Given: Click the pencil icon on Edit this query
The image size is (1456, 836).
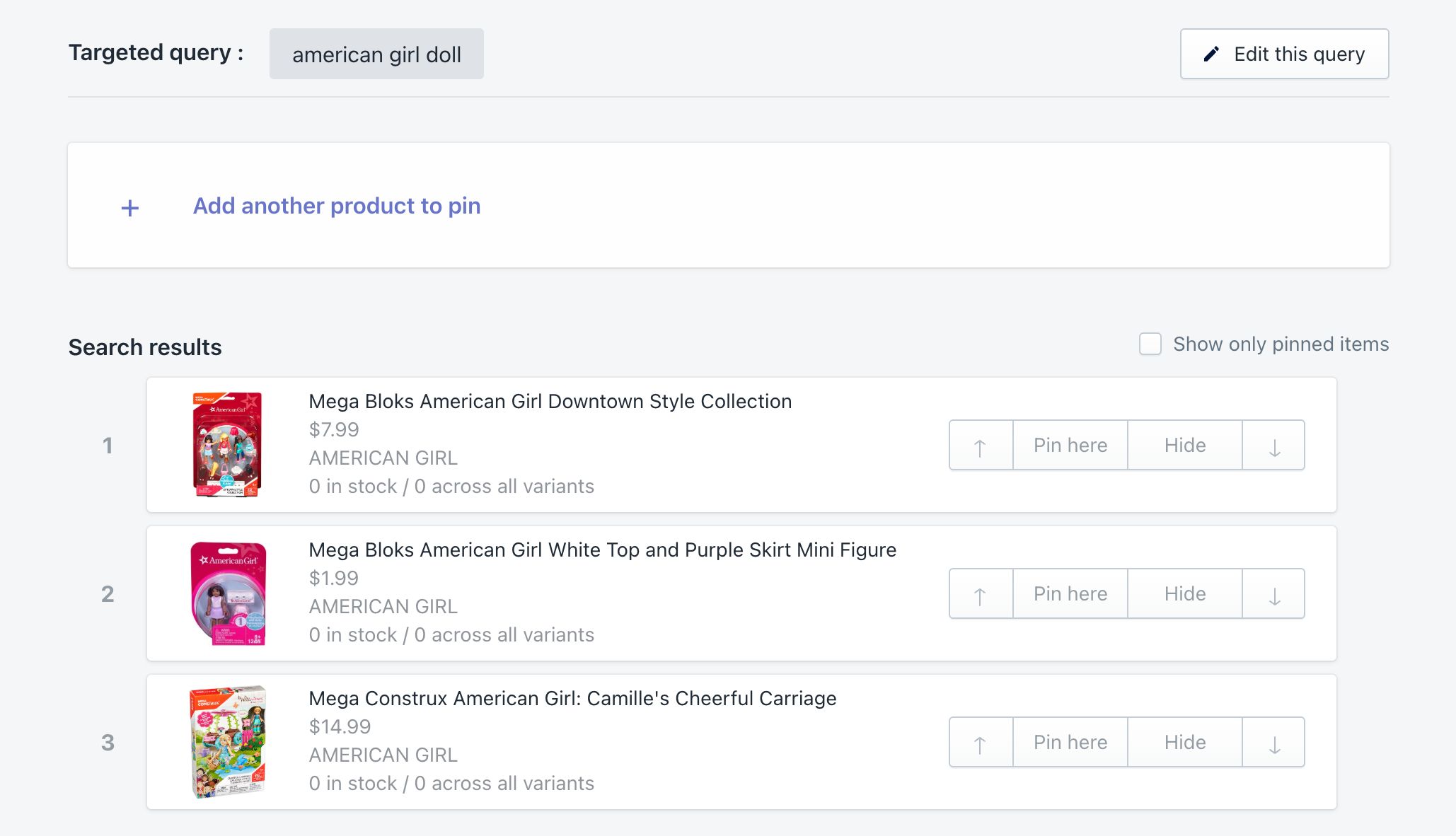Looking at the screenshot, I should [1212, 52].
